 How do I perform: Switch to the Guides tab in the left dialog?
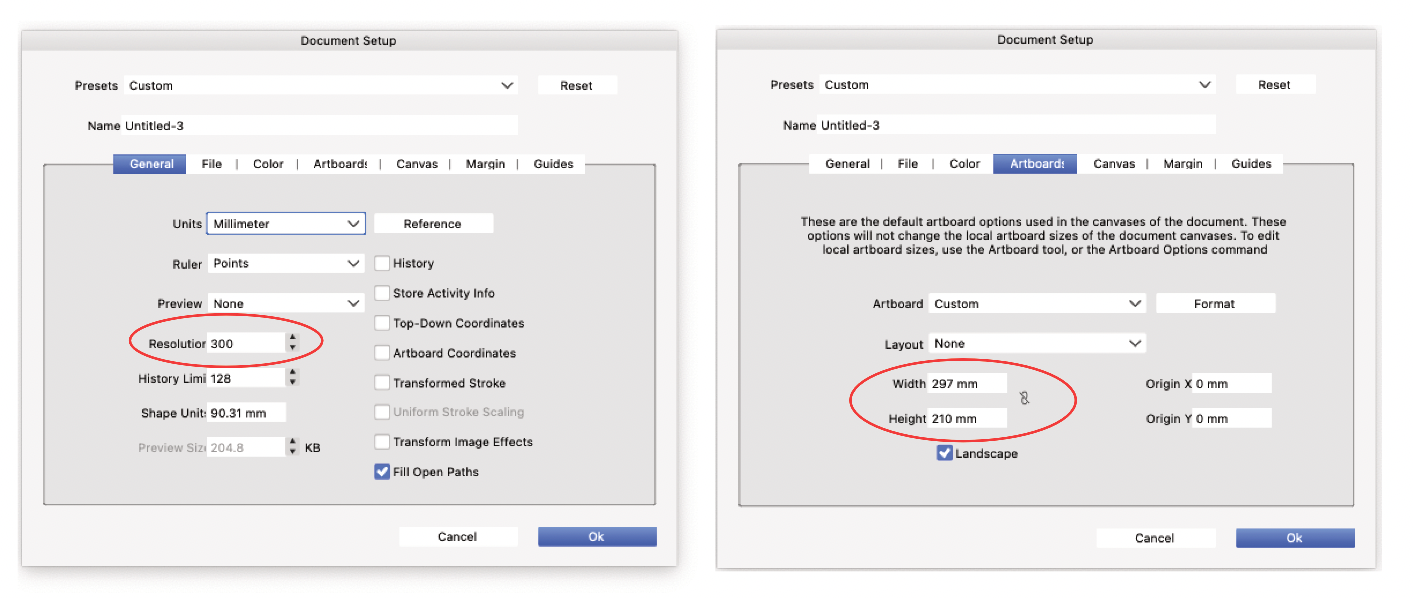[x=553, y=164]
